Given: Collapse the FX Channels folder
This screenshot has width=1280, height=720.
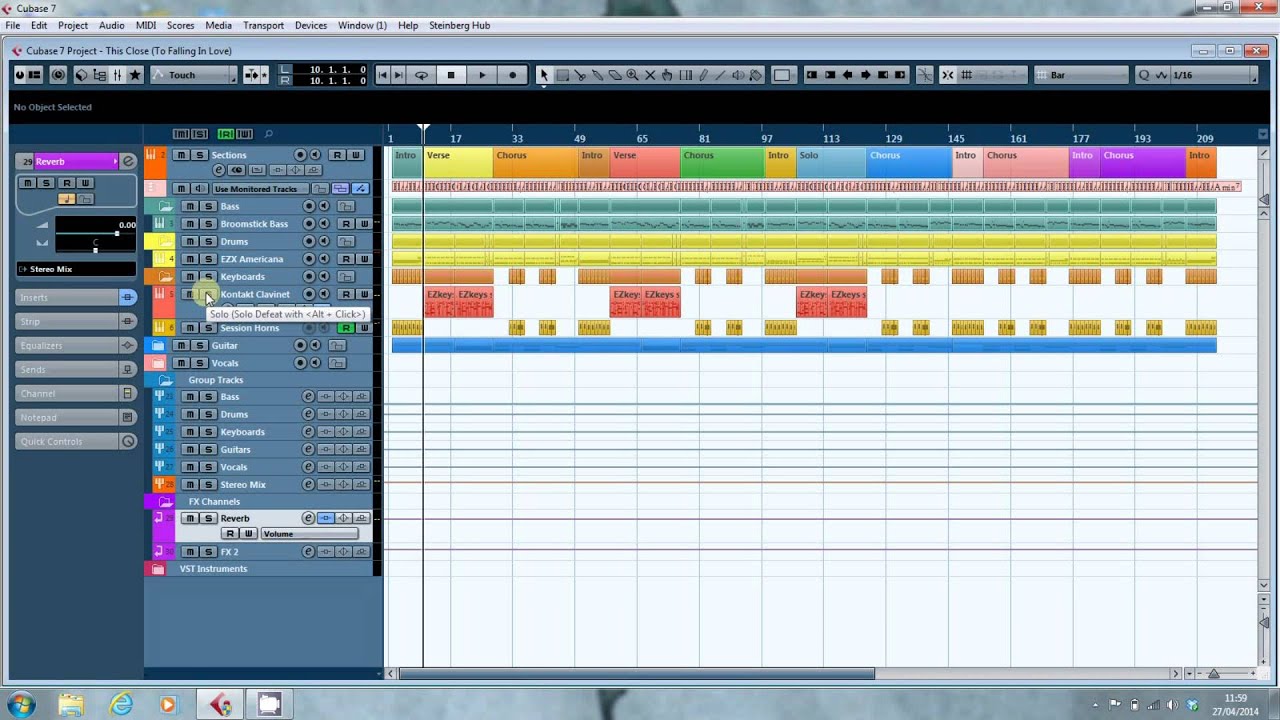Looking at the screenshot, I should [166, 502].
